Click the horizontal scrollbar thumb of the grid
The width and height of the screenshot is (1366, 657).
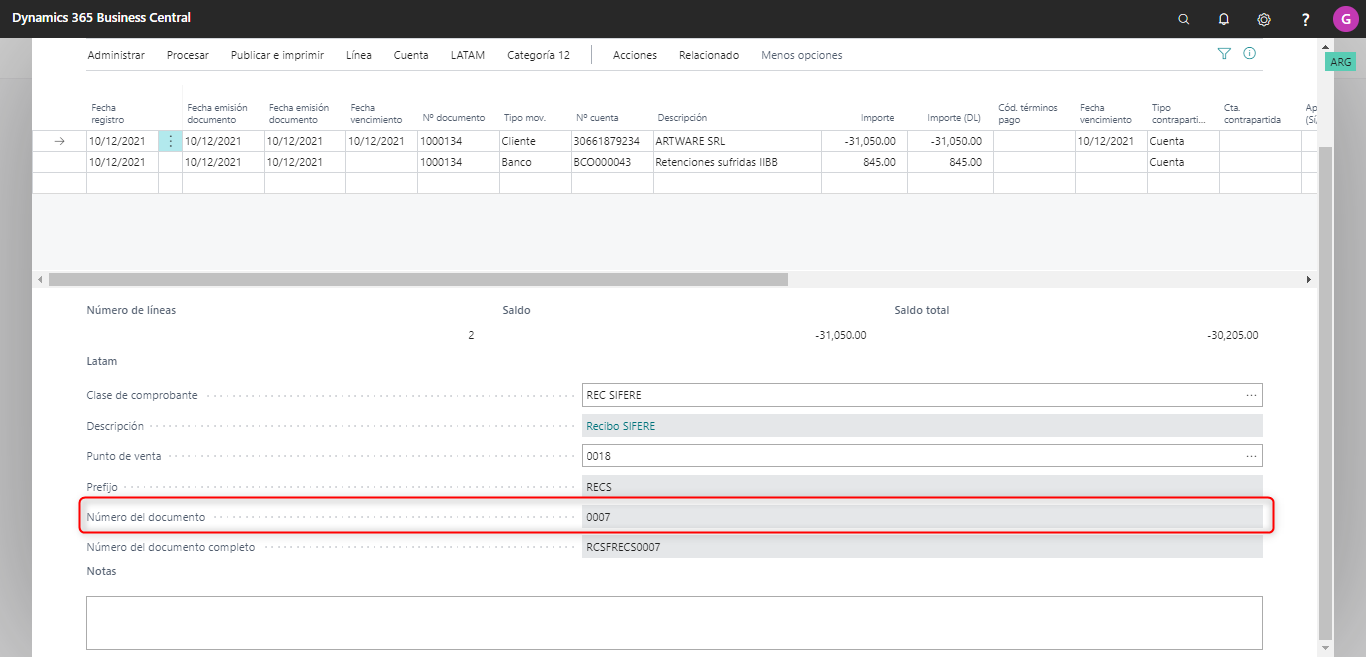point(418,279)
